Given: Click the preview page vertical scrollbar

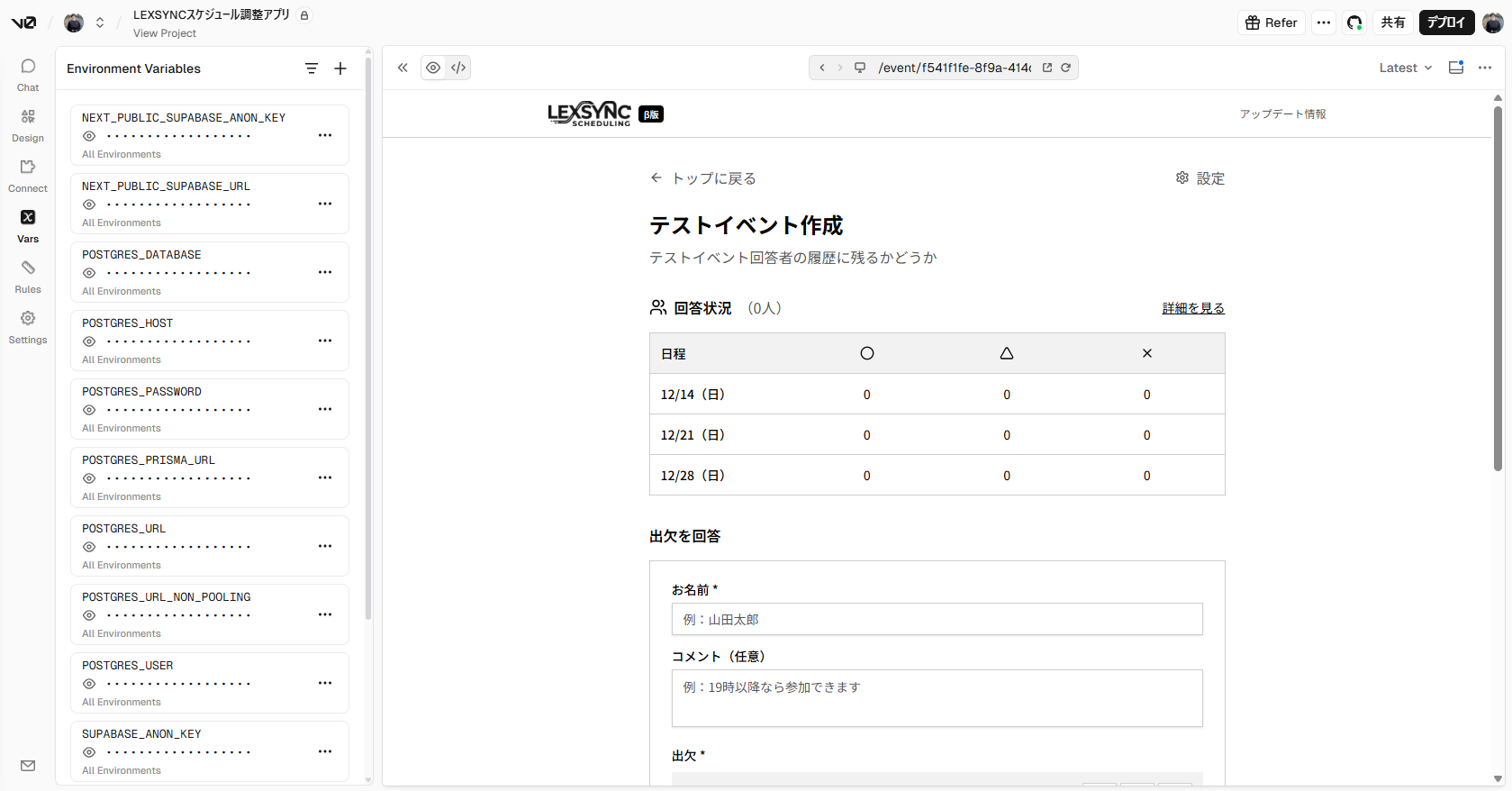Looking at the screenshot, I should tap(1498, 288).
